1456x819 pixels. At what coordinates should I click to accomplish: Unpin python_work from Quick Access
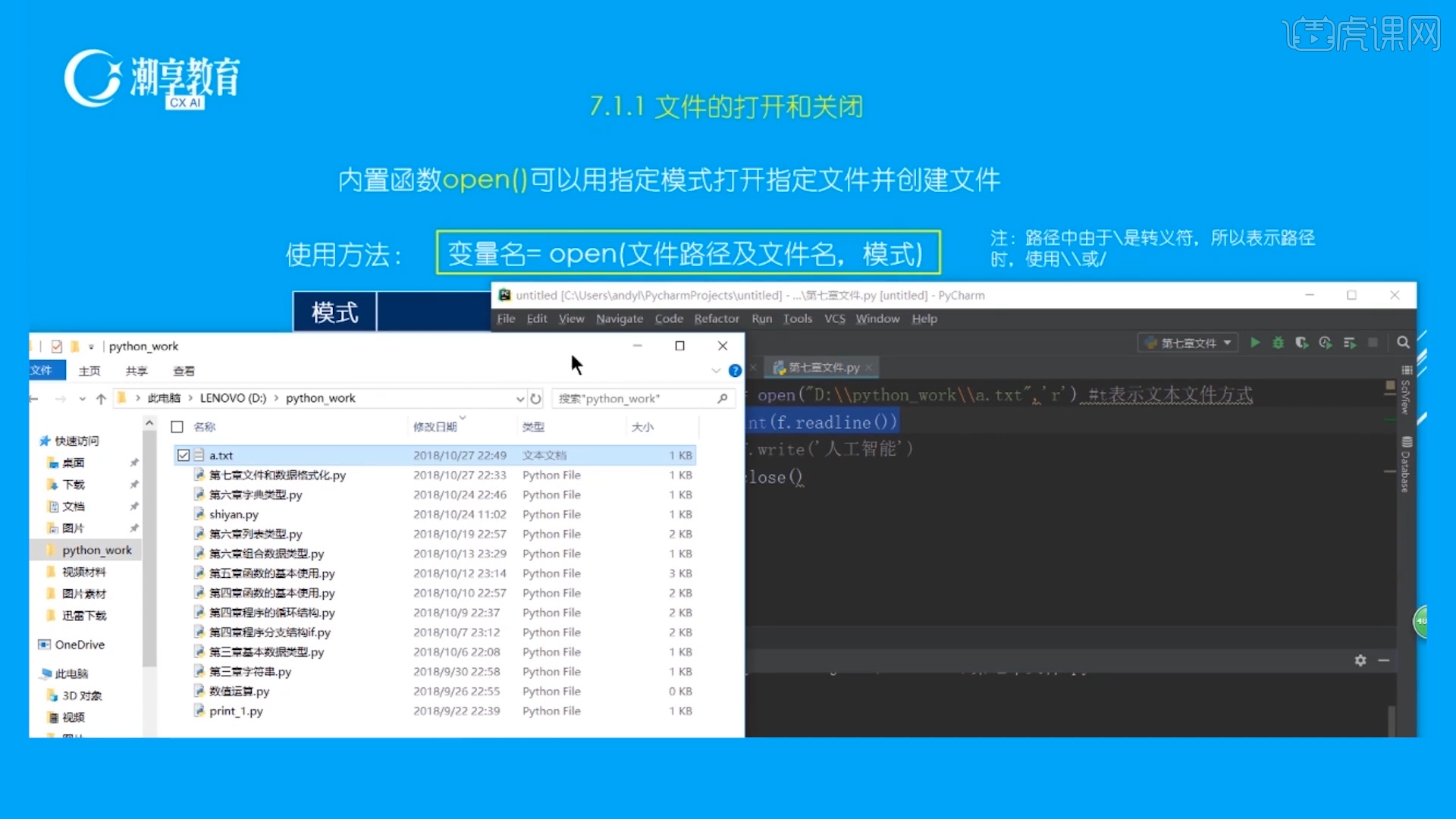click(x=133, y=549)
